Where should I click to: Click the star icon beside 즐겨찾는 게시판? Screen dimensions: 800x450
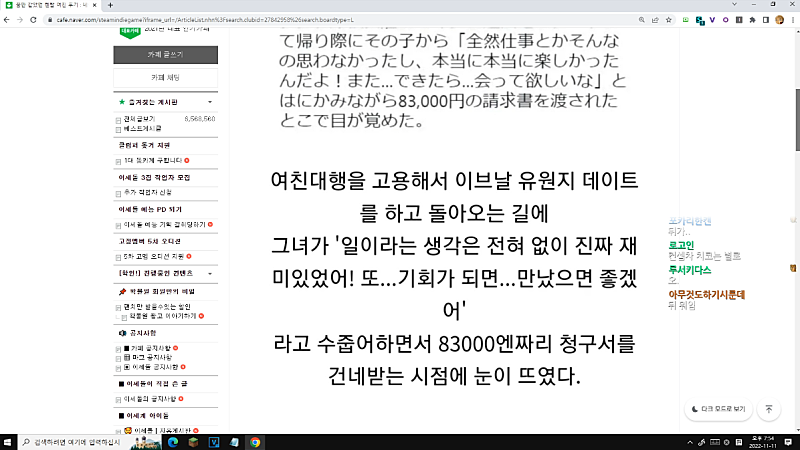click(x=121, y=102)
